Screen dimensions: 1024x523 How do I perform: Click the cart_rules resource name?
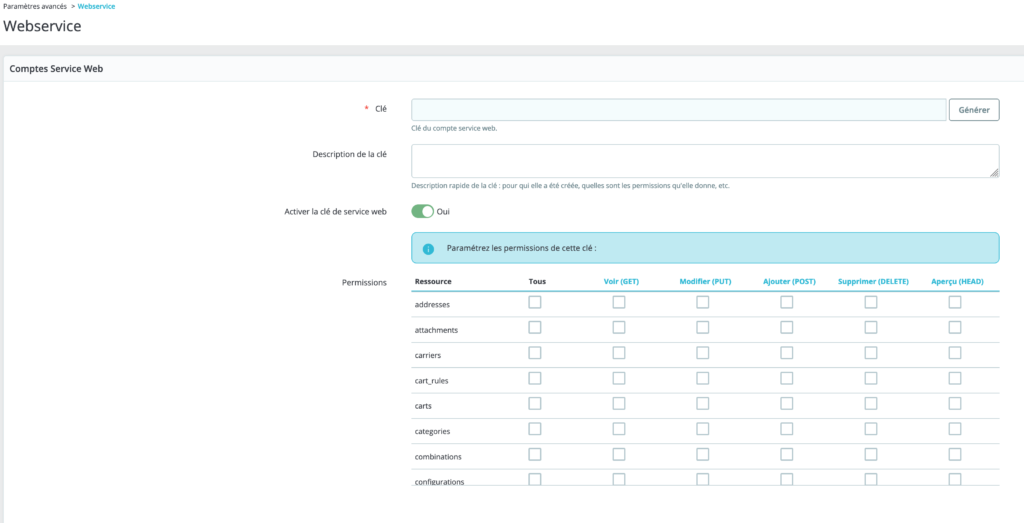coord(432,381)
